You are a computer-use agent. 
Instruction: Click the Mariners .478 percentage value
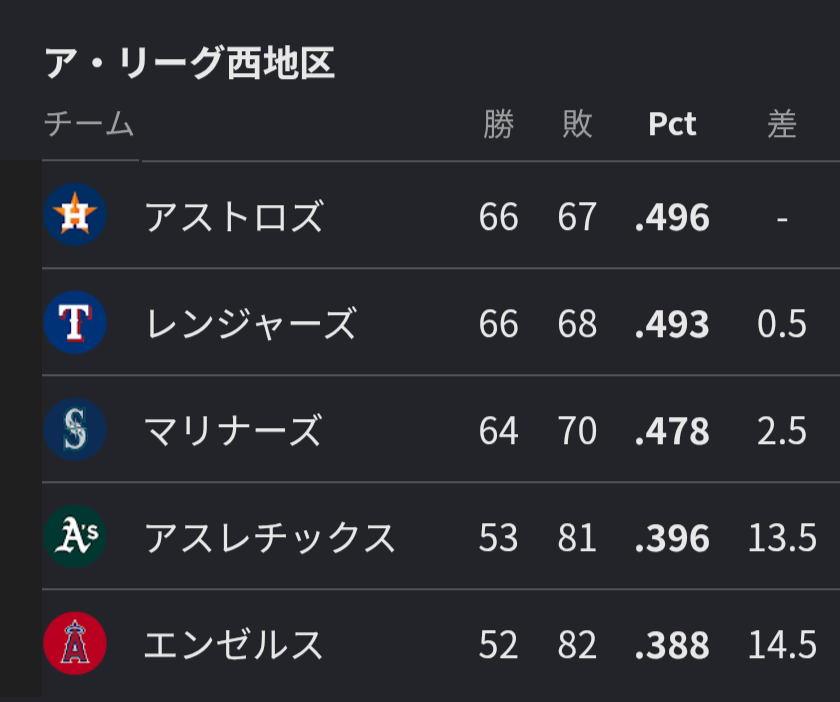(x=672, y=431)
